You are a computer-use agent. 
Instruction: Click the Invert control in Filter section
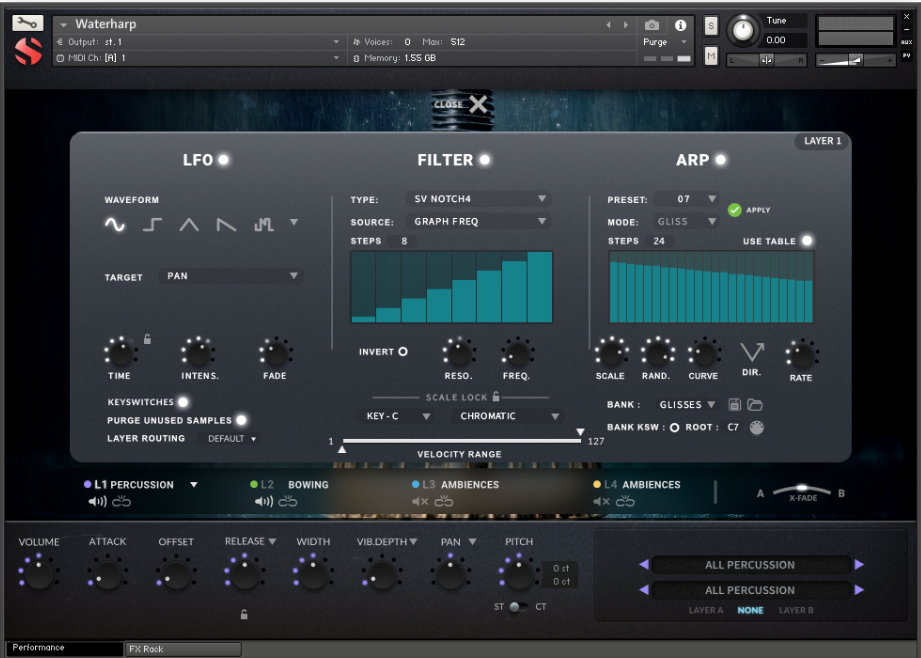point(404,351)
